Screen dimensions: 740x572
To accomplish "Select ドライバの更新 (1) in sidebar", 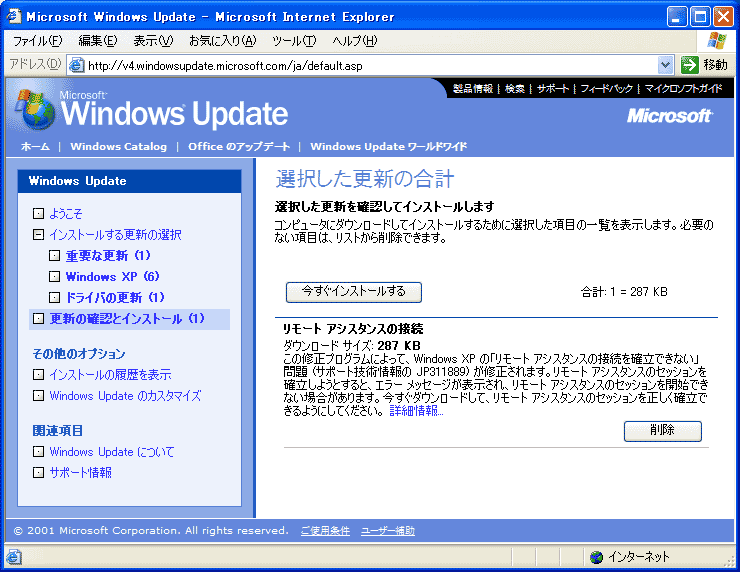I will coord(115,297).
